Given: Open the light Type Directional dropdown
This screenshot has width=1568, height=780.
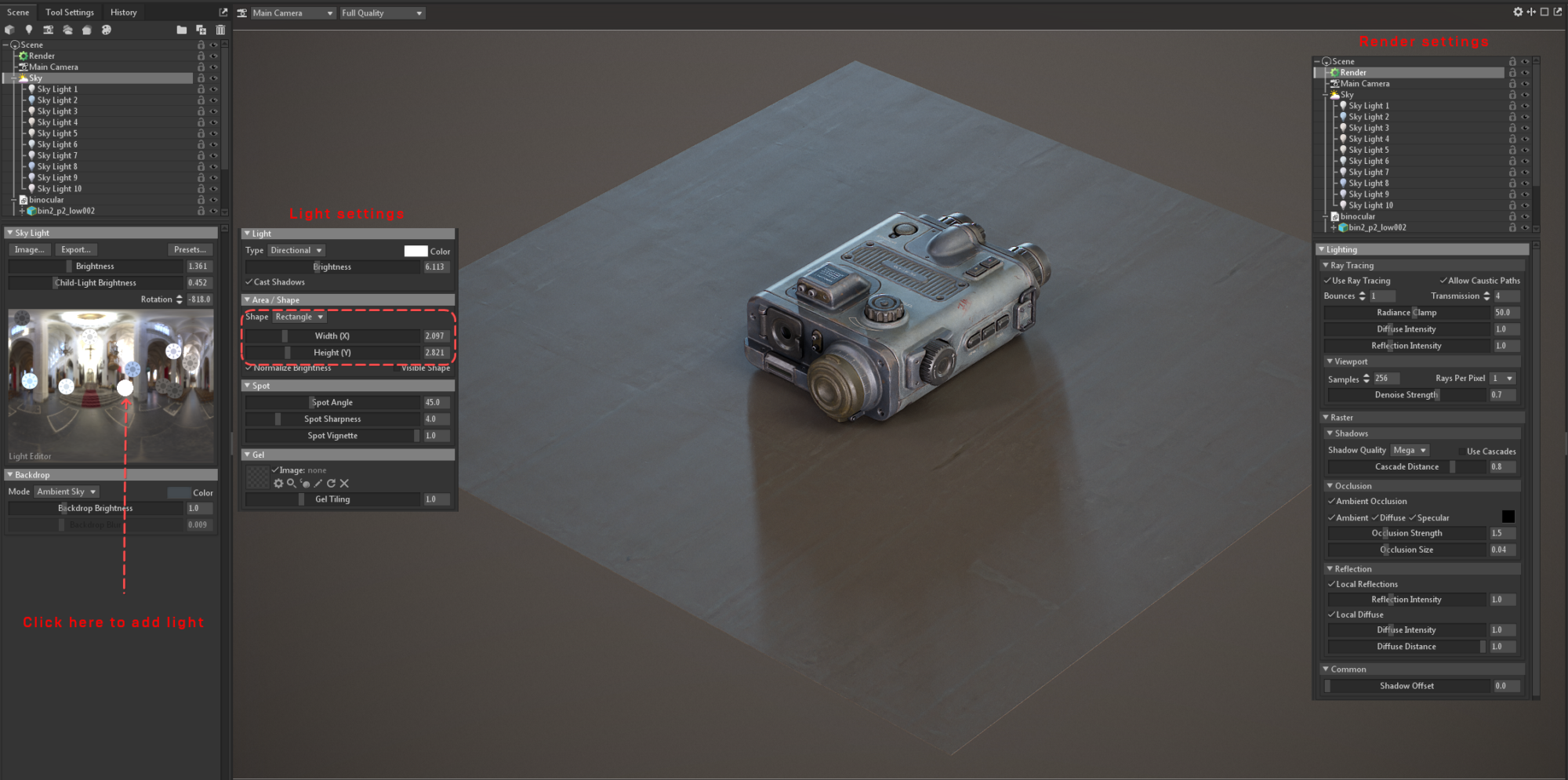Looking at the screenshot, I should pyautogui.click(x=296, y=249).
